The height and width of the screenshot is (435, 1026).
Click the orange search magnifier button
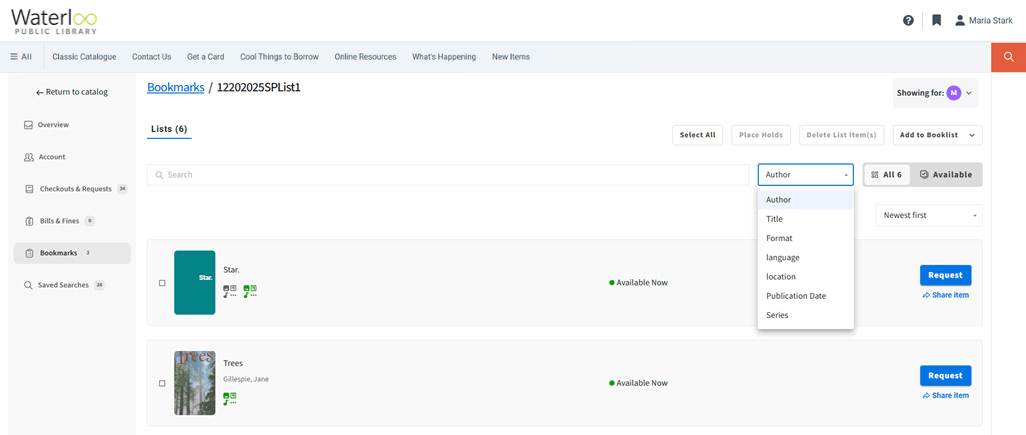coord(1008,57)
